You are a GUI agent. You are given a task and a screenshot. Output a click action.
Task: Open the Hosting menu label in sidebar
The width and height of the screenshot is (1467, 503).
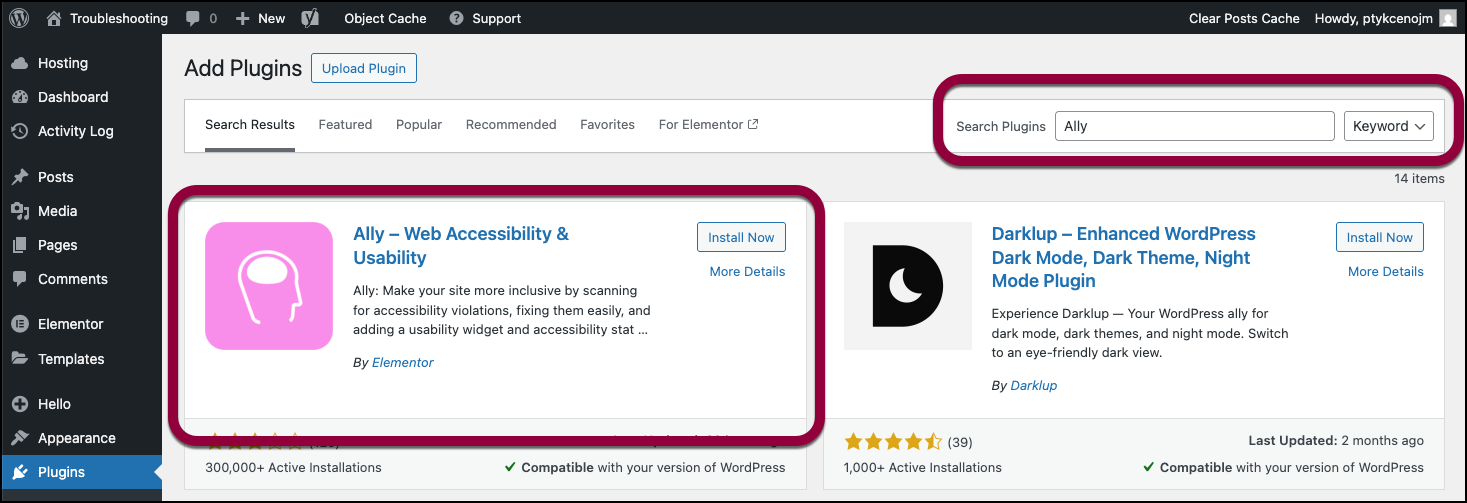coord(63,63)
